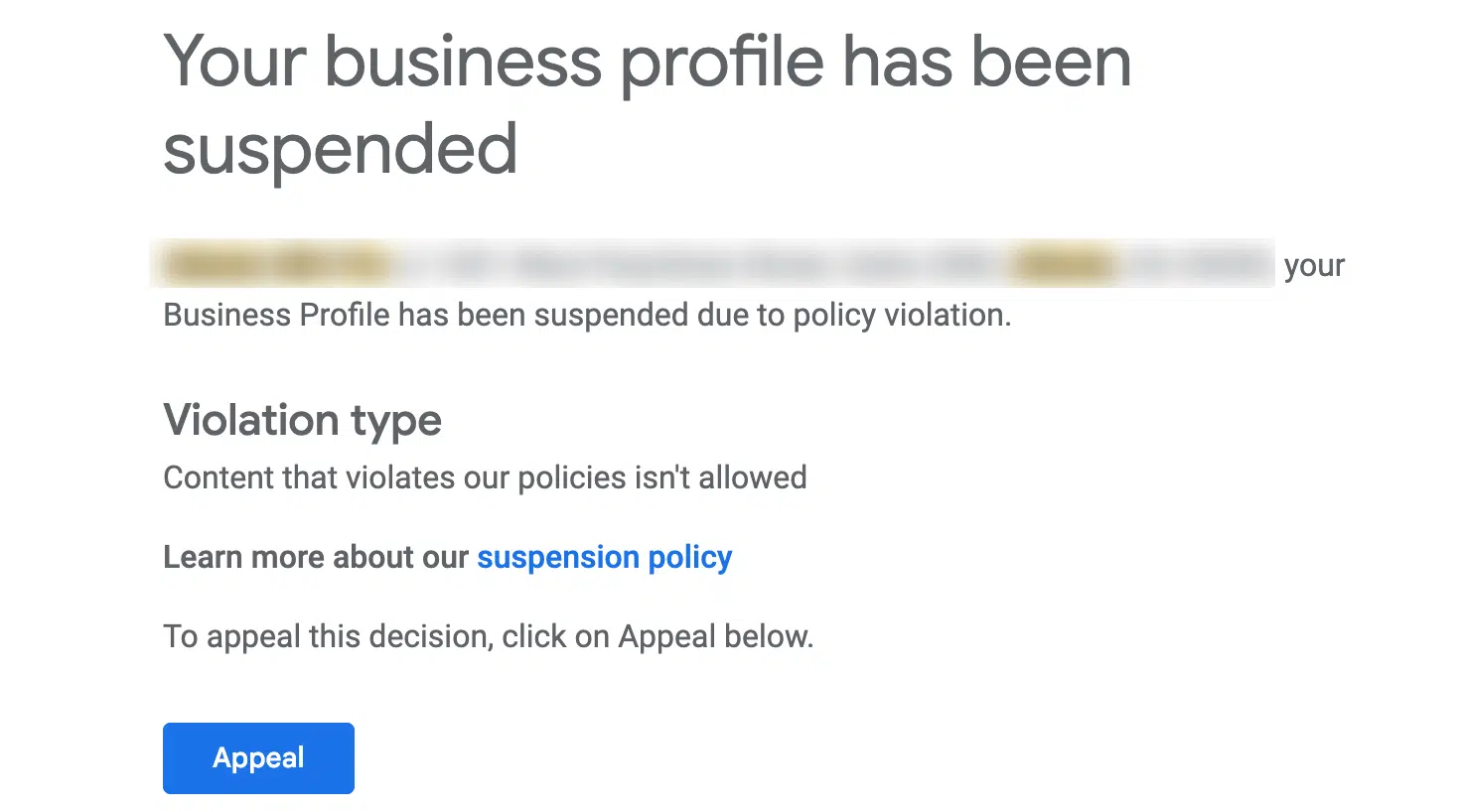Viewport: 1460px width, 812px height.
Task: Click the word "has" in main heading
Action: (898, 62)
